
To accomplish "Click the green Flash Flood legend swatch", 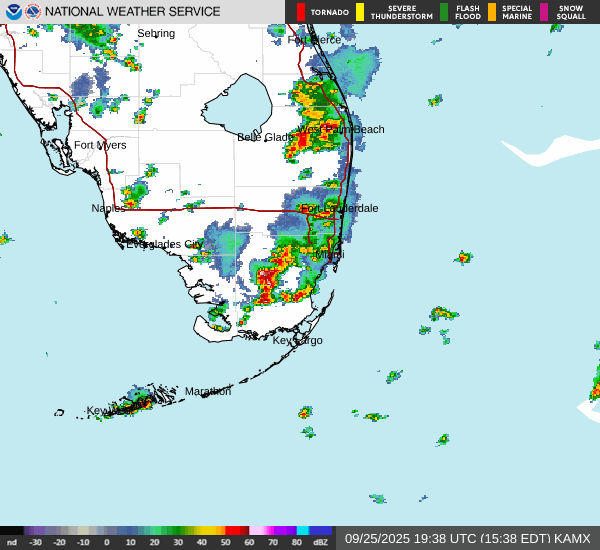I will click(444, 12).
